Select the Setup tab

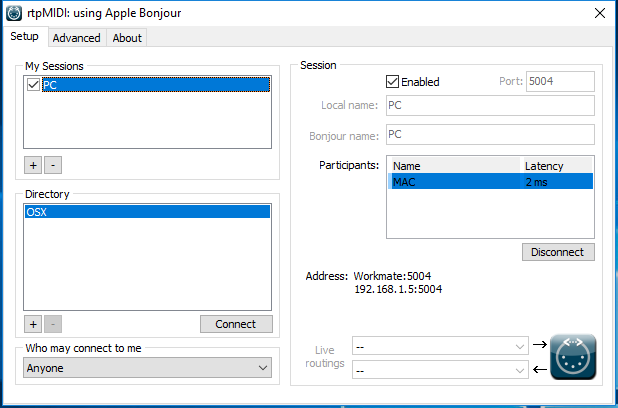pos(24,37)
